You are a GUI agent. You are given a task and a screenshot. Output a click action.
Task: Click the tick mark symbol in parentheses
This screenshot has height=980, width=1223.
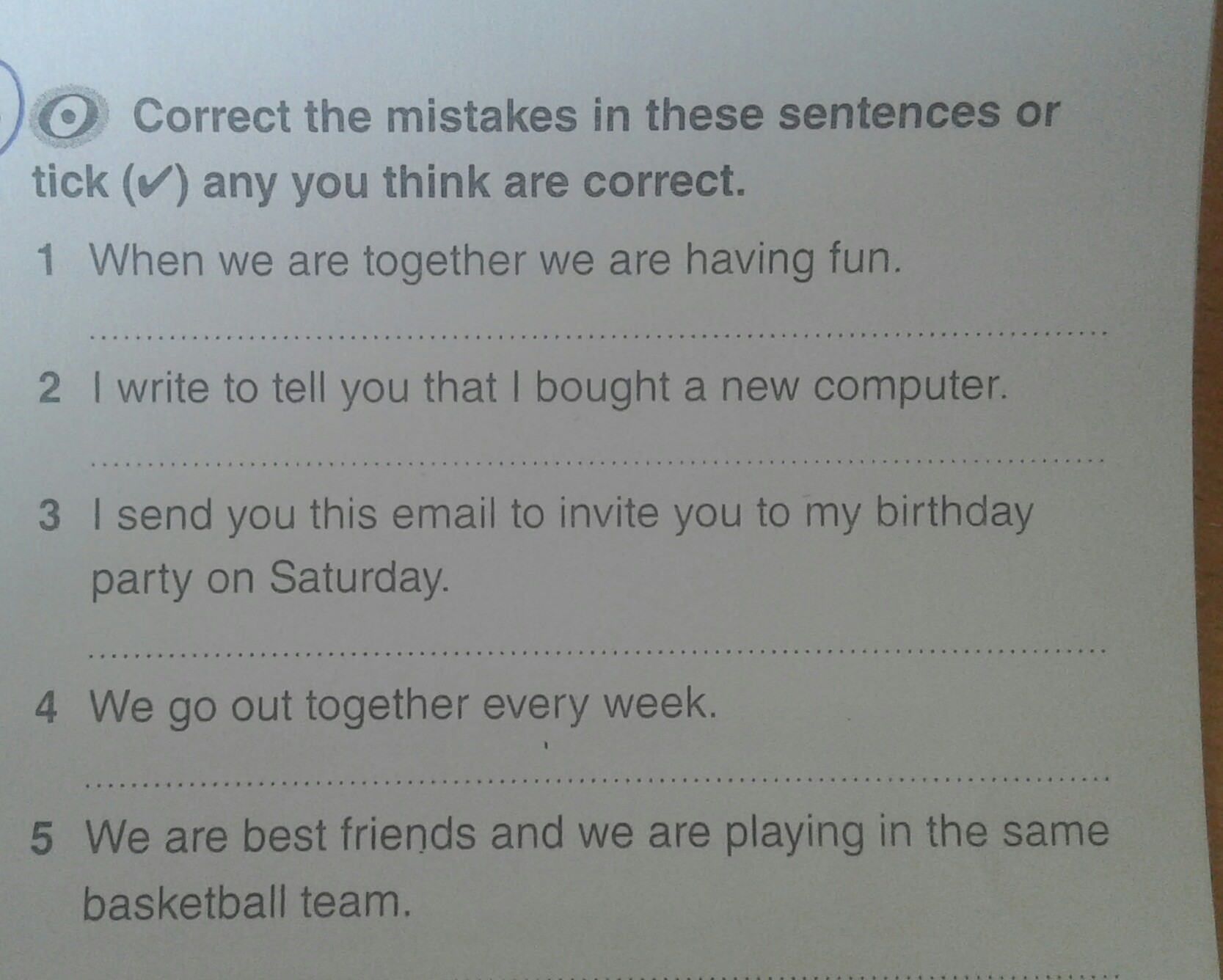[x=152, y=183]
